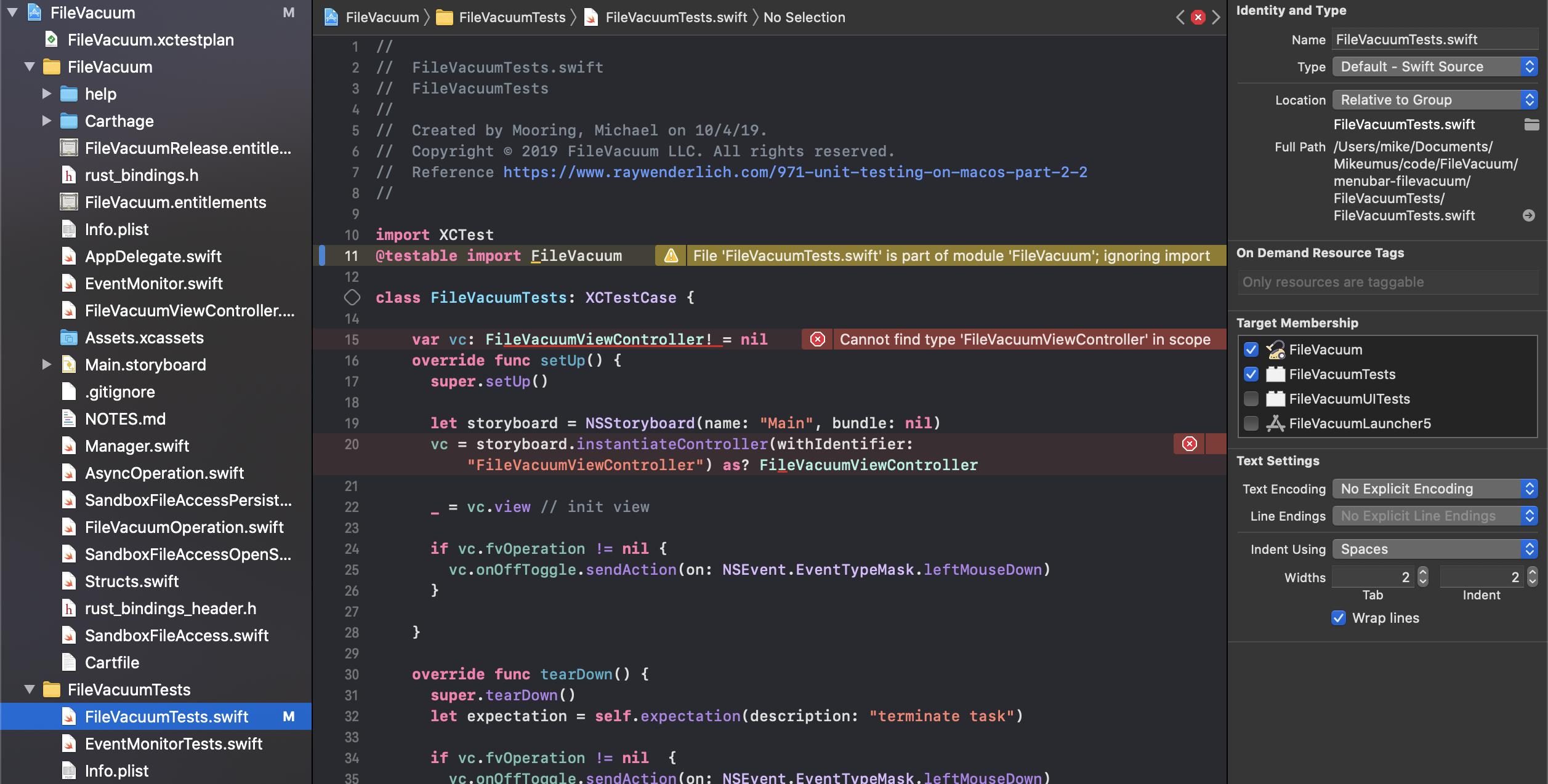Go to next issue with right chevron
Image resolution: width=1548 pixels, height=784 pixels.
click(1216, 17)
